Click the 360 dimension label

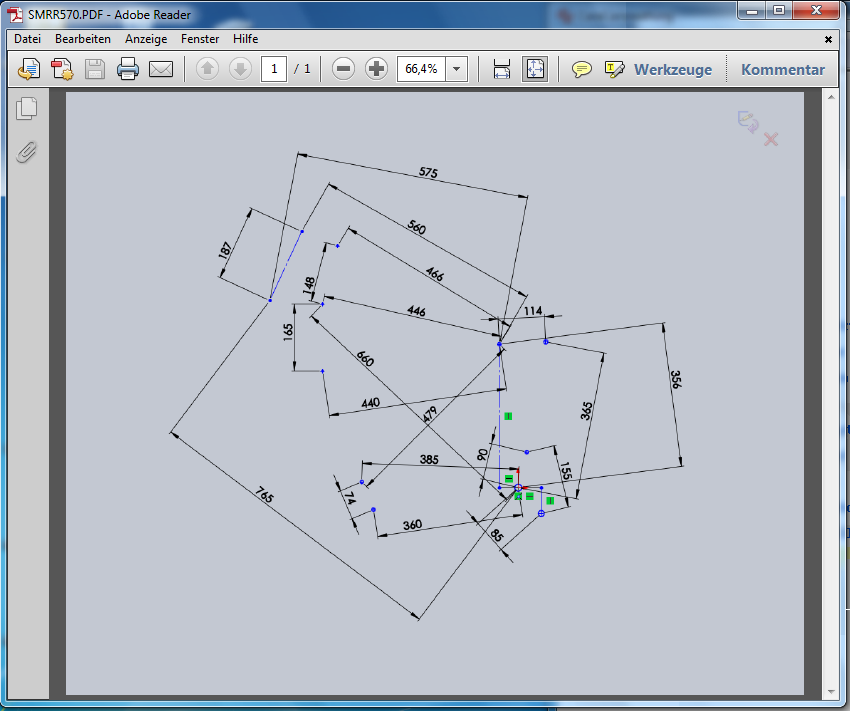(412, 525)
